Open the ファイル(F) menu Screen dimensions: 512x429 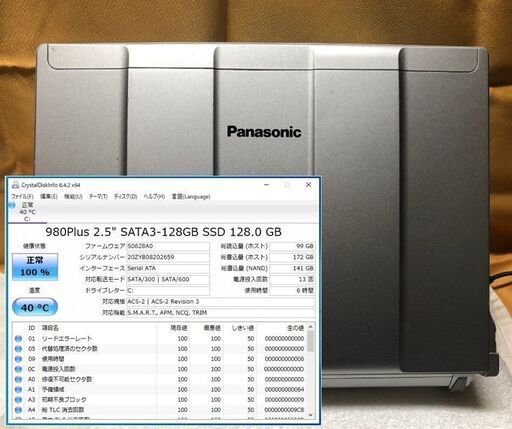tap(22, 196)
